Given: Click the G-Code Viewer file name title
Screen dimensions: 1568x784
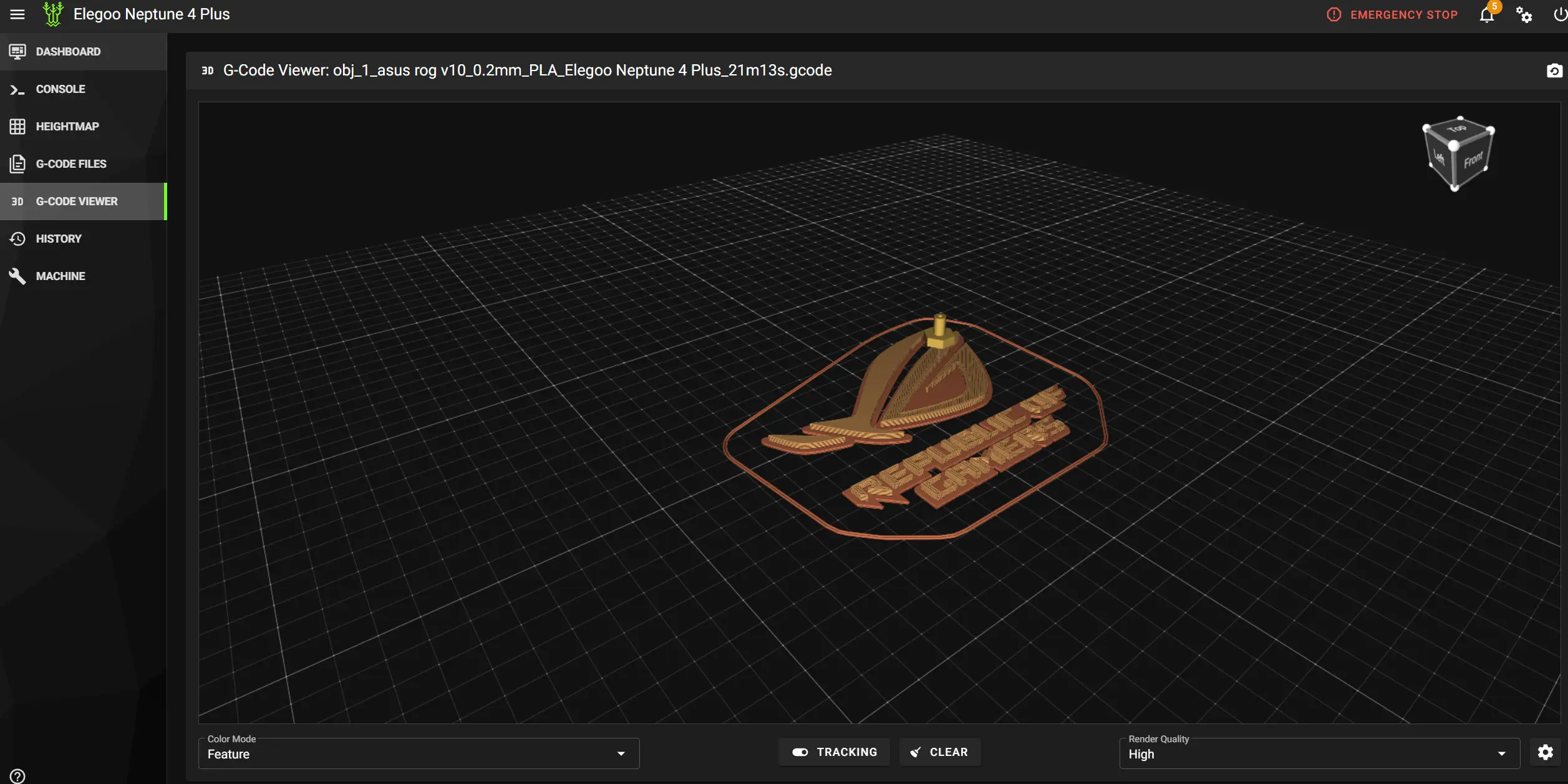Looking at the screenshot, I should [x=528, y=70].
